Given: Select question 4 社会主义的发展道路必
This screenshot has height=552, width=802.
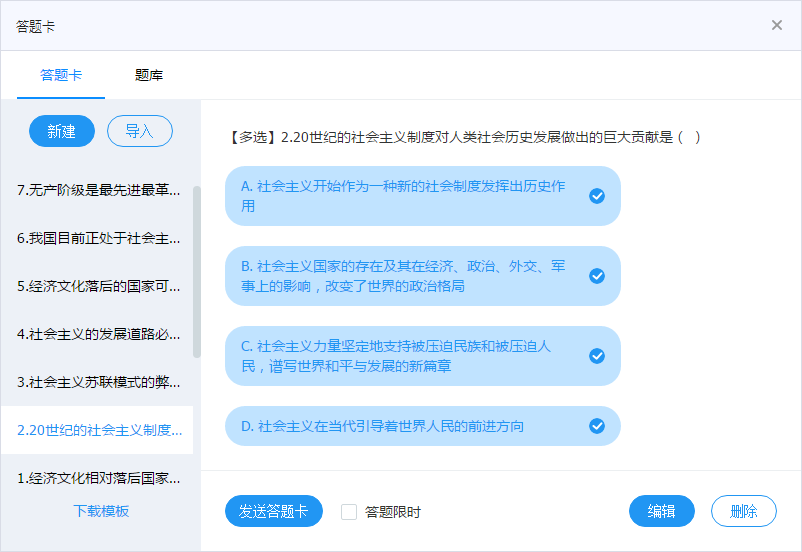Looking at the screenshot, I should tap(99, 334).
